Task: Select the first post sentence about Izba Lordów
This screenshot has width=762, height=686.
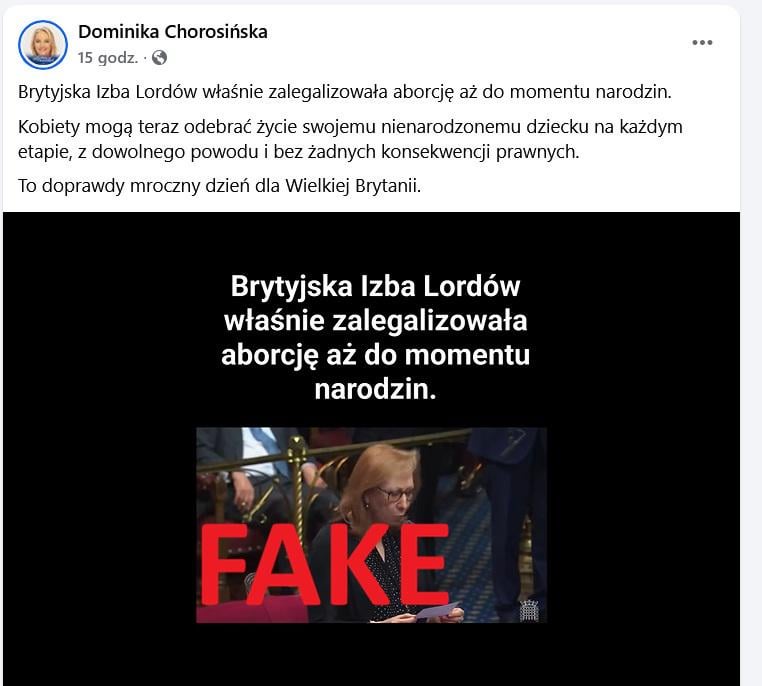Action: (x=345, y=92)
